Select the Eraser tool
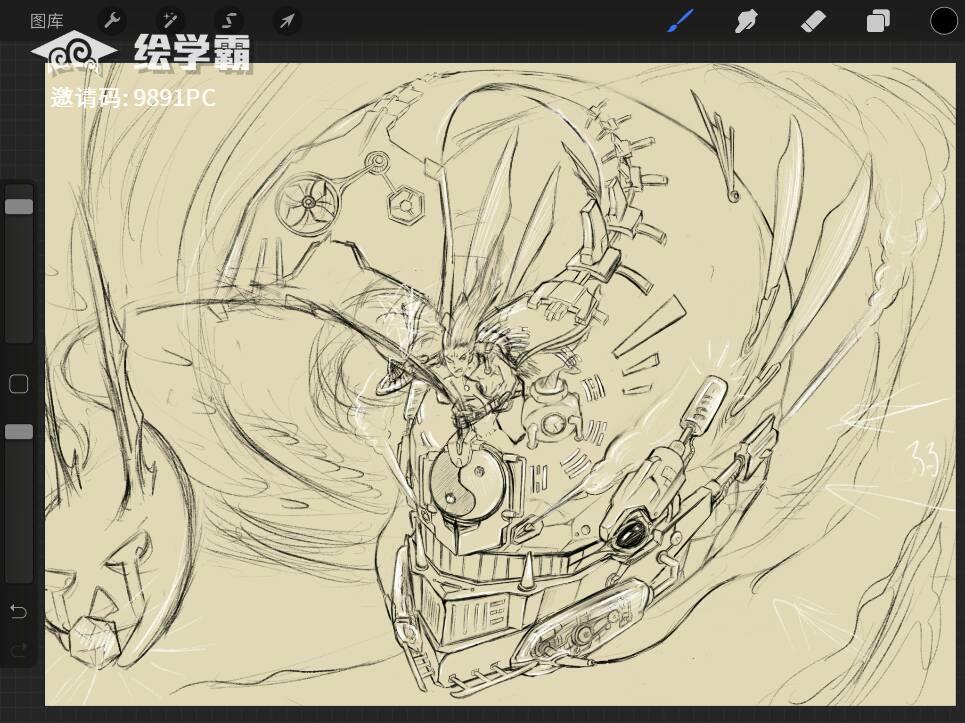Image resolution: width=965 pixels, height=723 pixels. tap(813, 22)
